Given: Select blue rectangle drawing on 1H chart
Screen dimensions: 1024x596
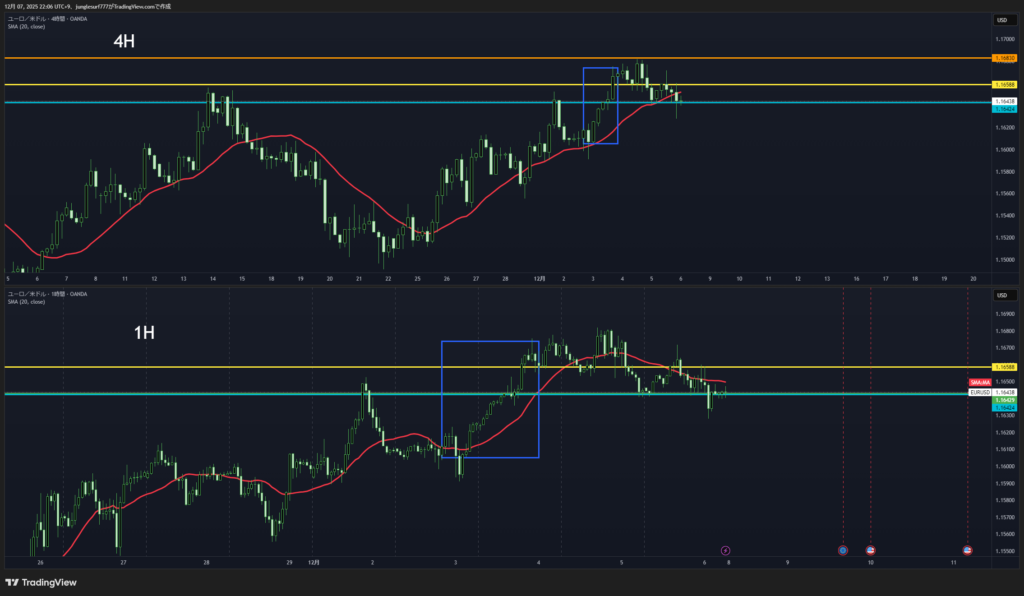Looking at the screenshot, I should tap(442, 400).
